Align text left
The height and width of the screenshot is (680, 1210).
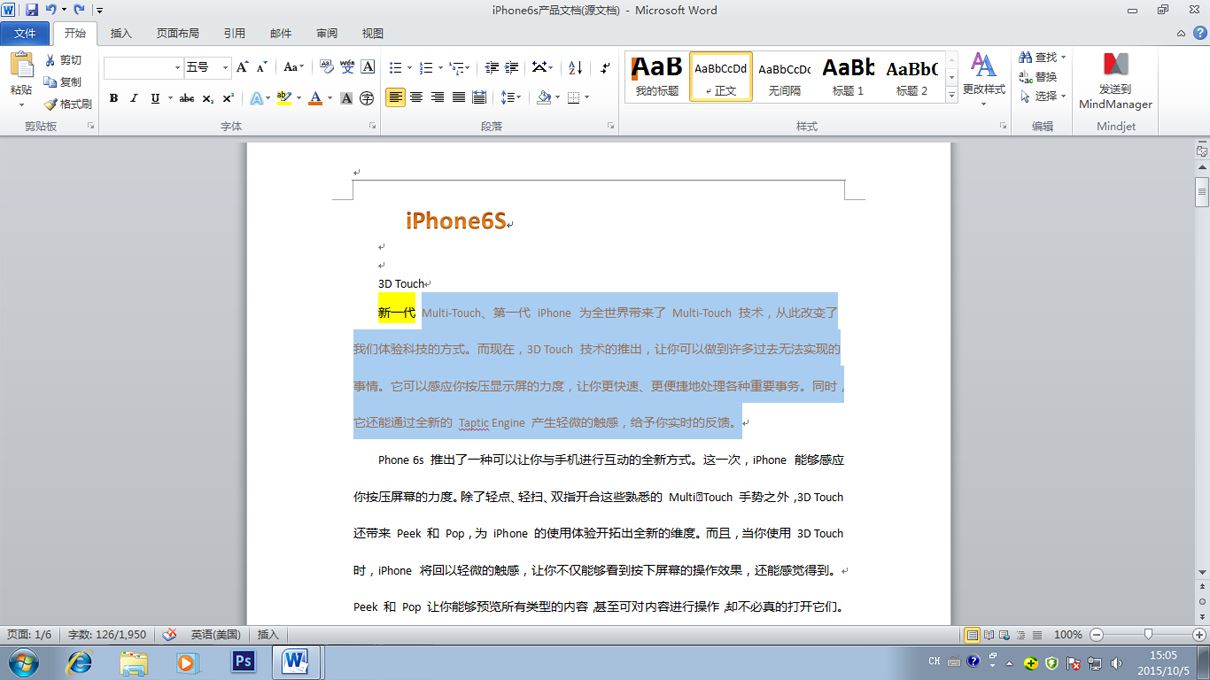[x=396, y=98]
